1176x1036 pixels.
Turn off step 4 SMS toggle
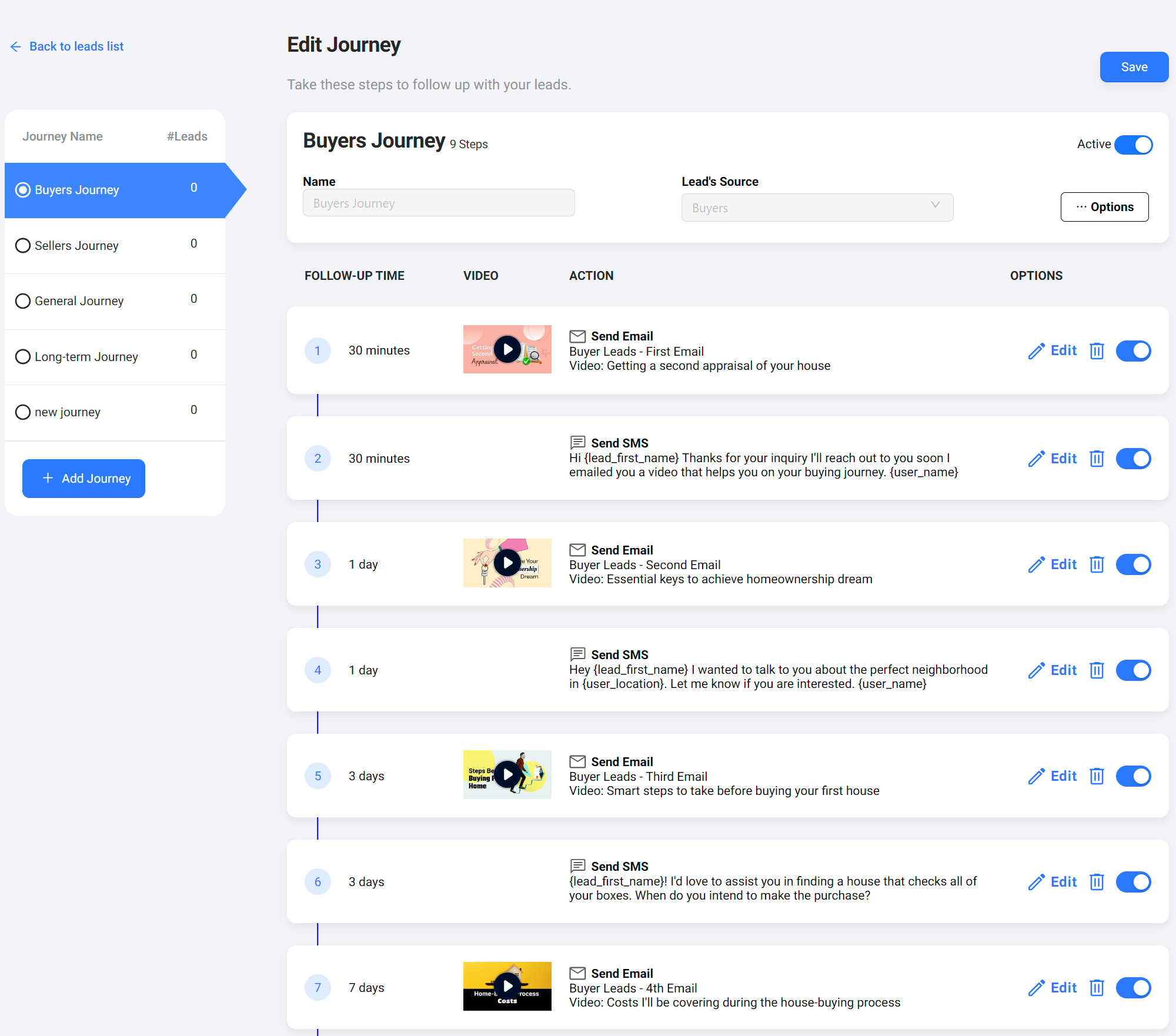click(1133, 670)
